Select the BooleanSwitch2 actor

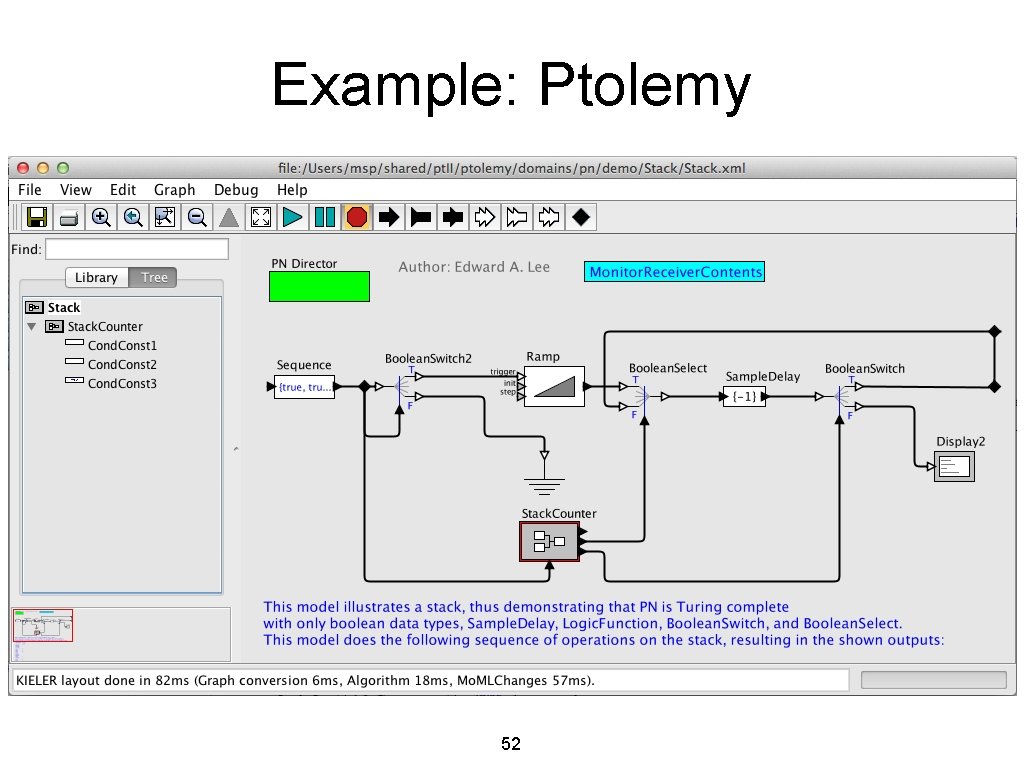point(400,387)
